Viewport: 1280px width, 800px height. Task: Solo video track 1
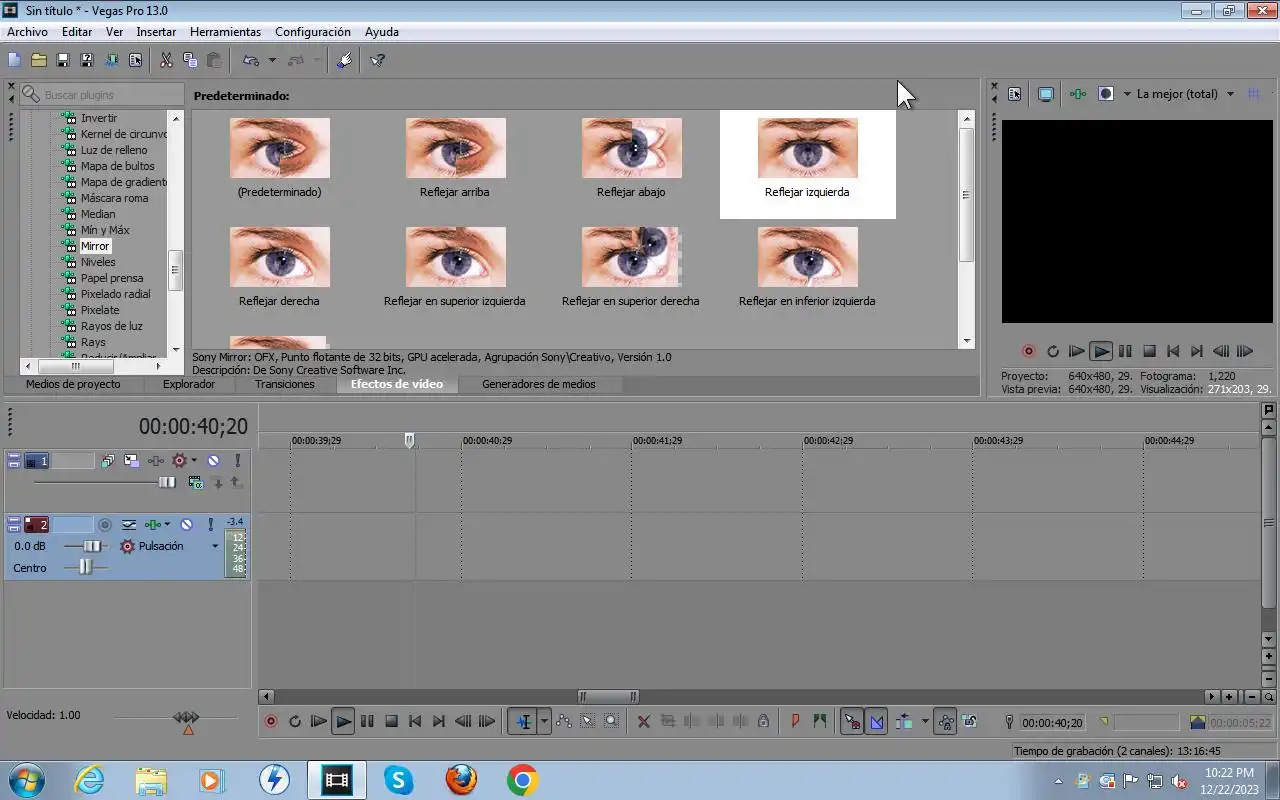point(237,461)
